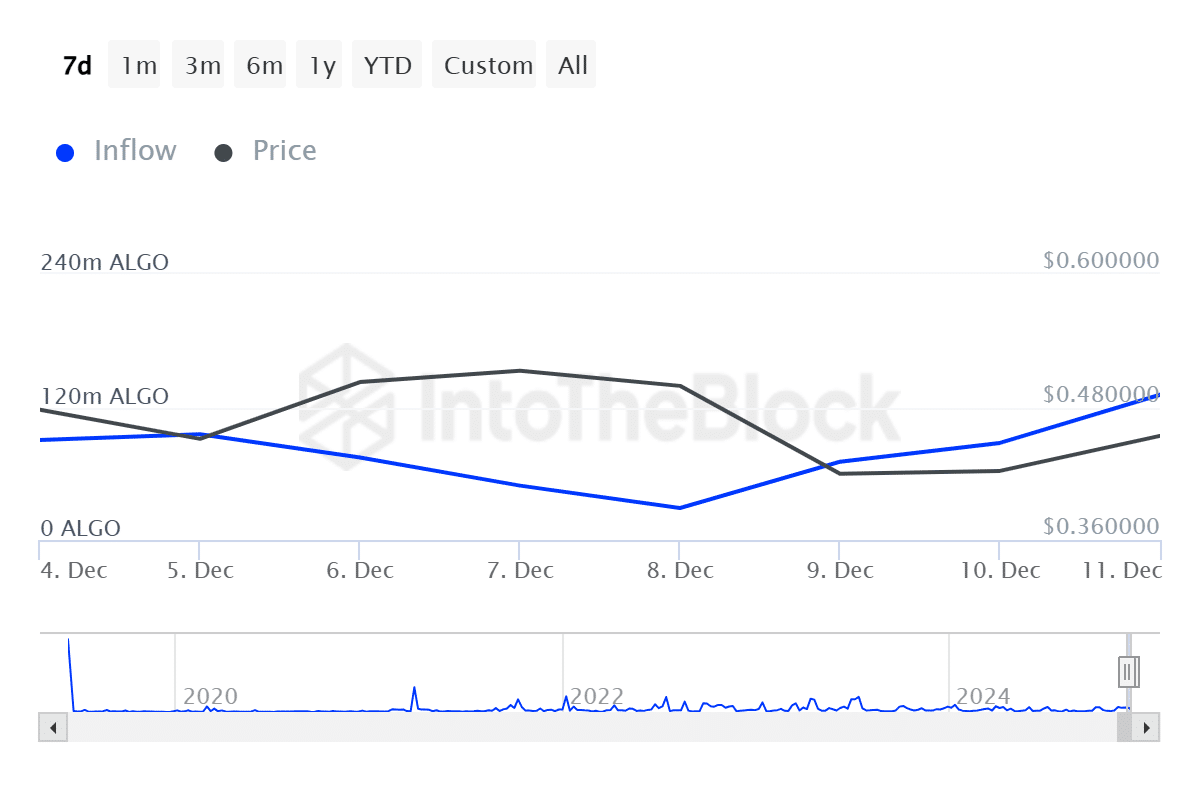Select the 6m time range
The width and height of the screenshot is (1200, 800).
coord(264,66)
